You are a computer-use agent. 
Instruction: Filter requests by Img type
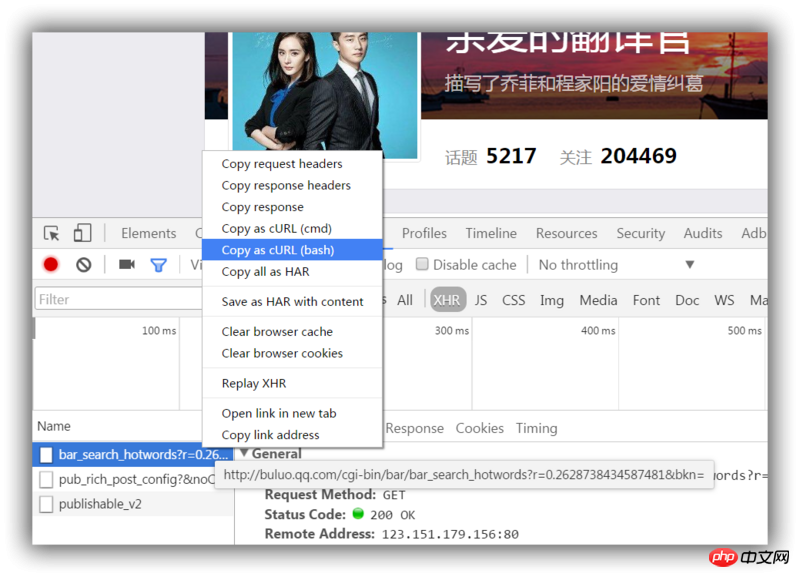tap(552, 300)
